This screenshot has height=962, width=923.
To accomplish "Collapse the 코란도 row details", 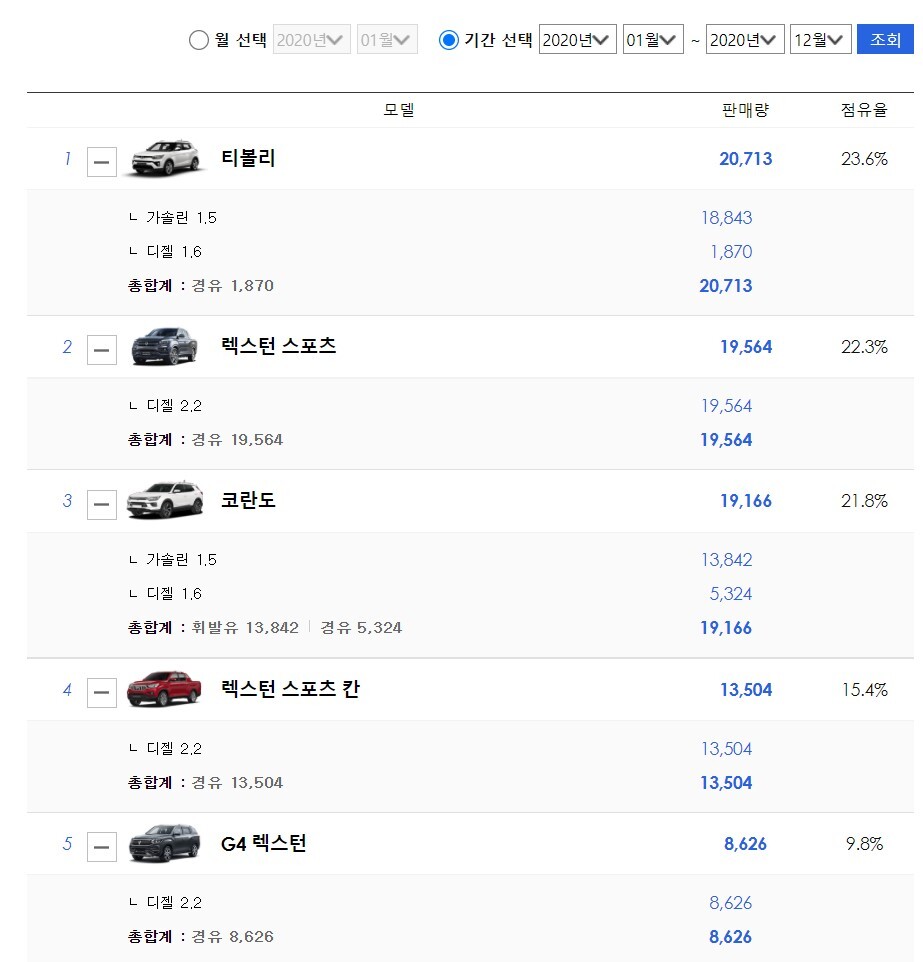I will (102, 504).
